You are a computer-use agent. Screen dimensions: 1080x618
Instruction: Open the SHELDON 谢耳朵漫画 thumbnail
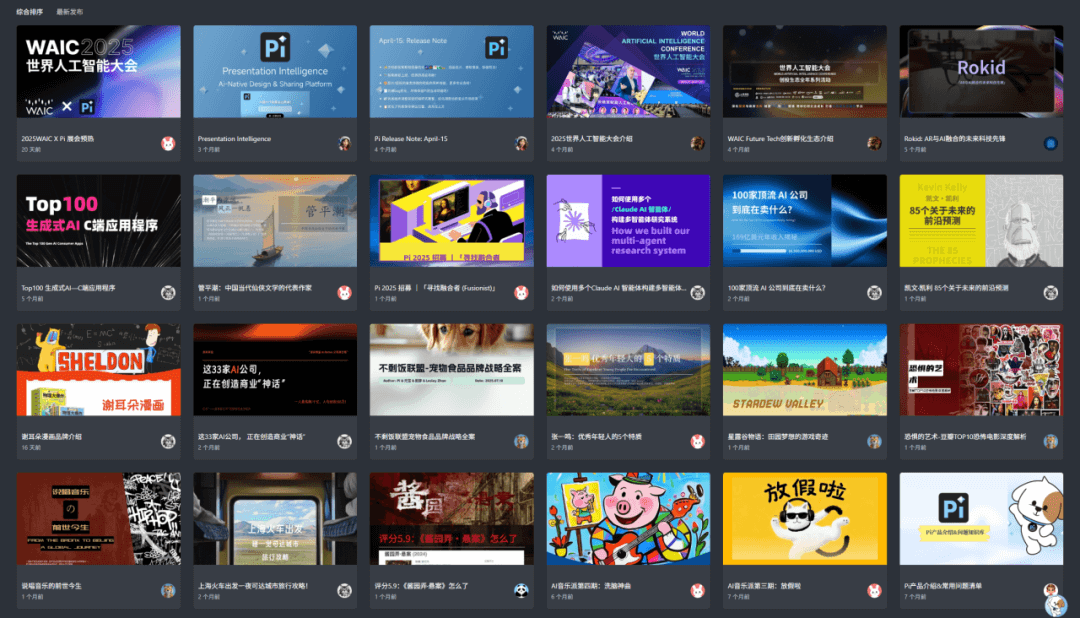[99, 369]
